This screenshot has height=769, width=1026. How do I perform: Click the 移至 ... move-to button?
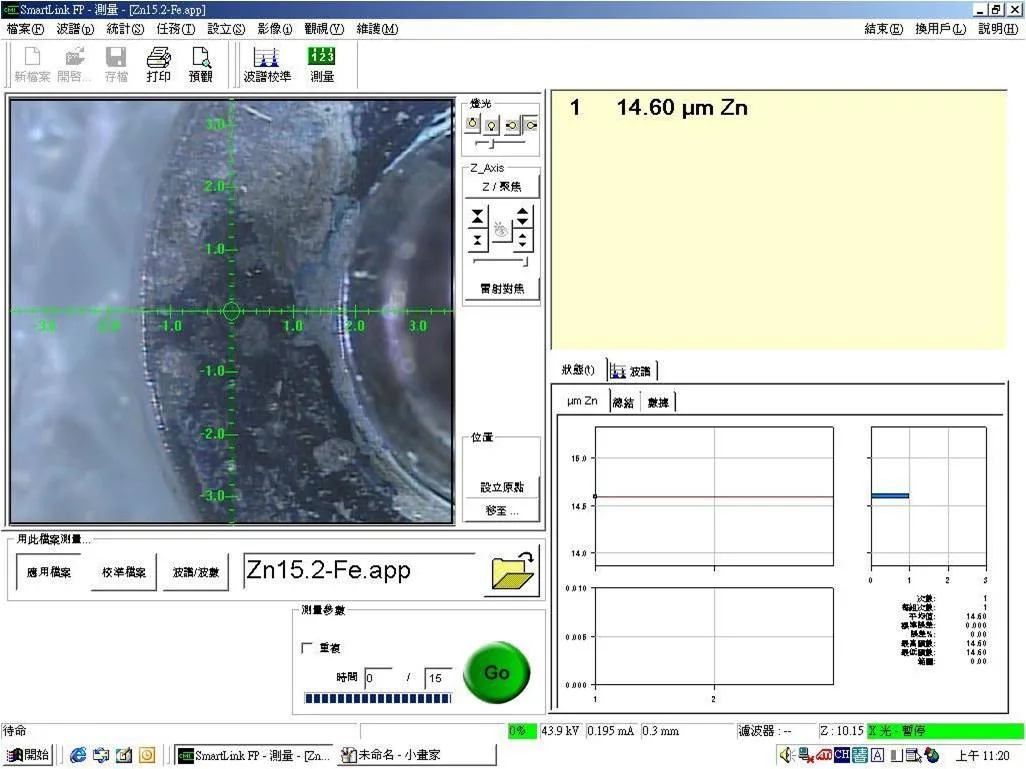click(501, 510)
